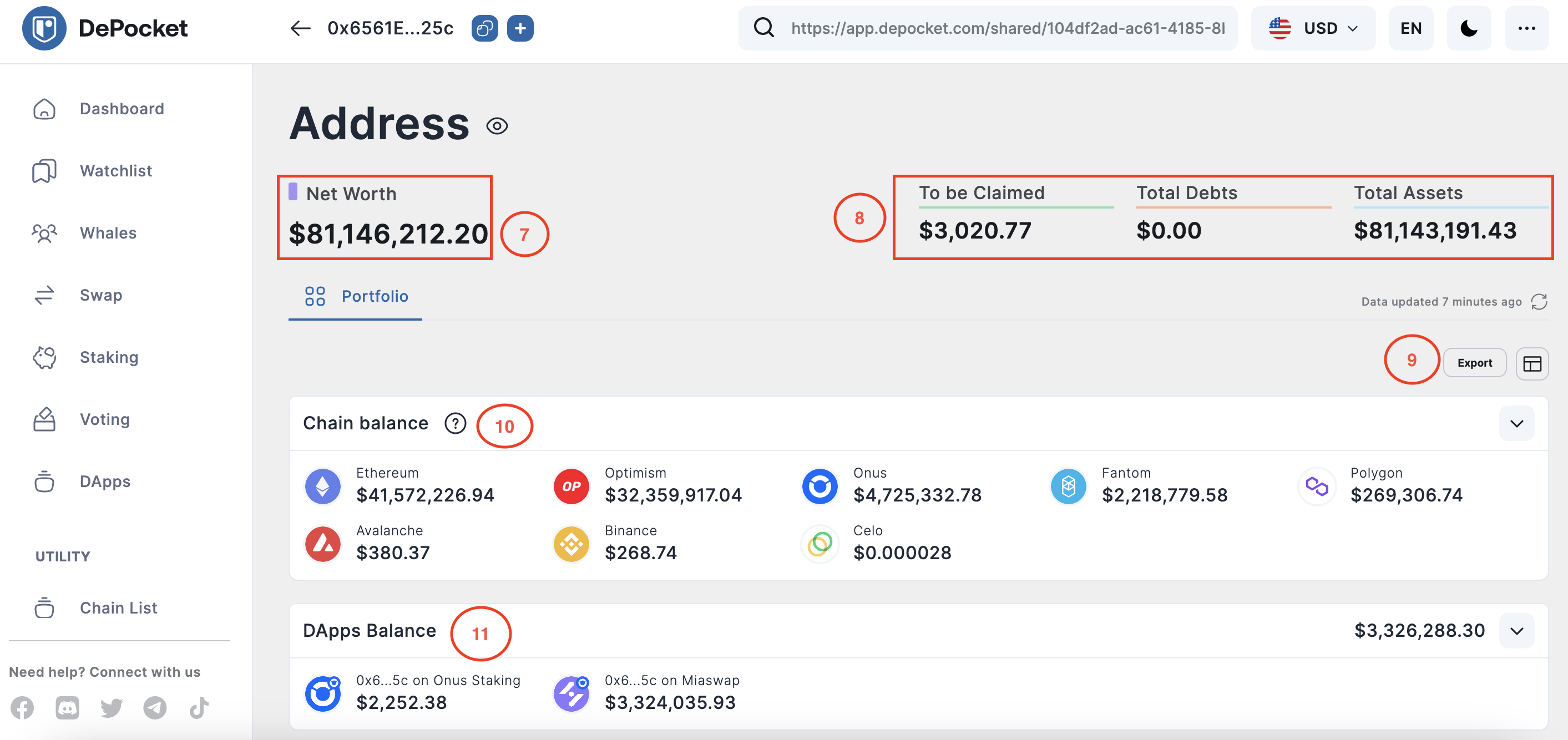Toggle dark mode moon icon
This screenshot has height=740, width=1568.
click(x=1469, y=28)
